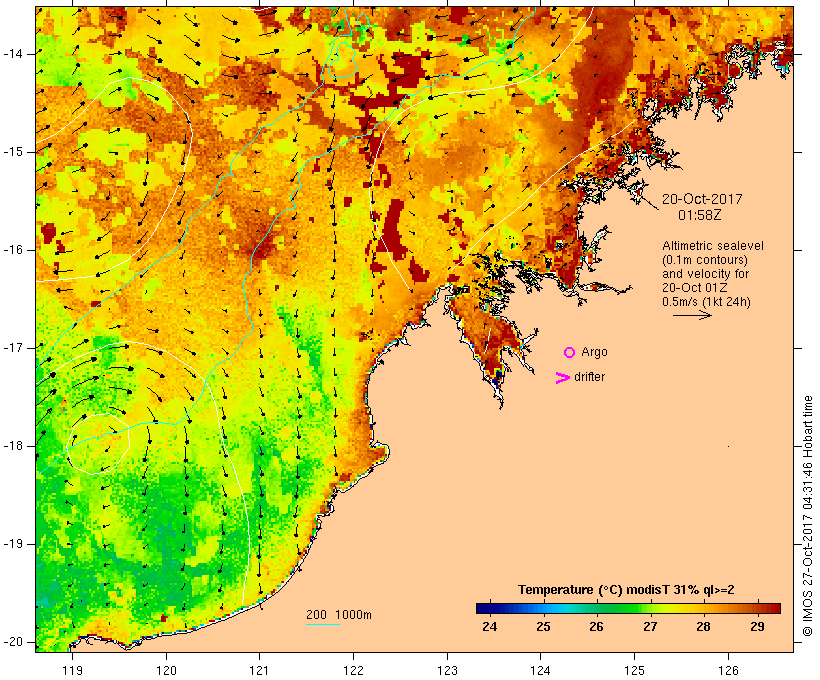
Task: Click the color bar value 27
Action: [x=650, y=626]
